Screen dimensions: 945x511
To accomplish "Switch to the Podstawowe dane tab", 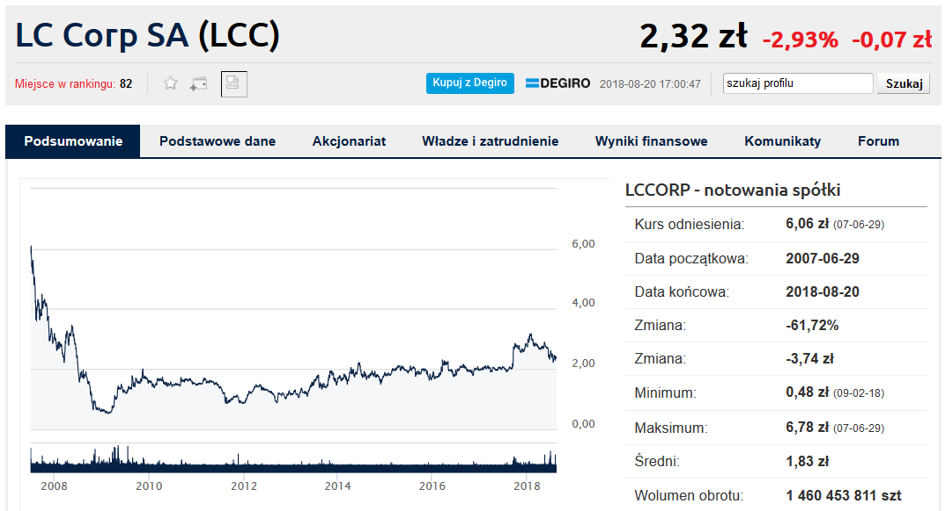I will pyautogui.click(x=217, y=141).
